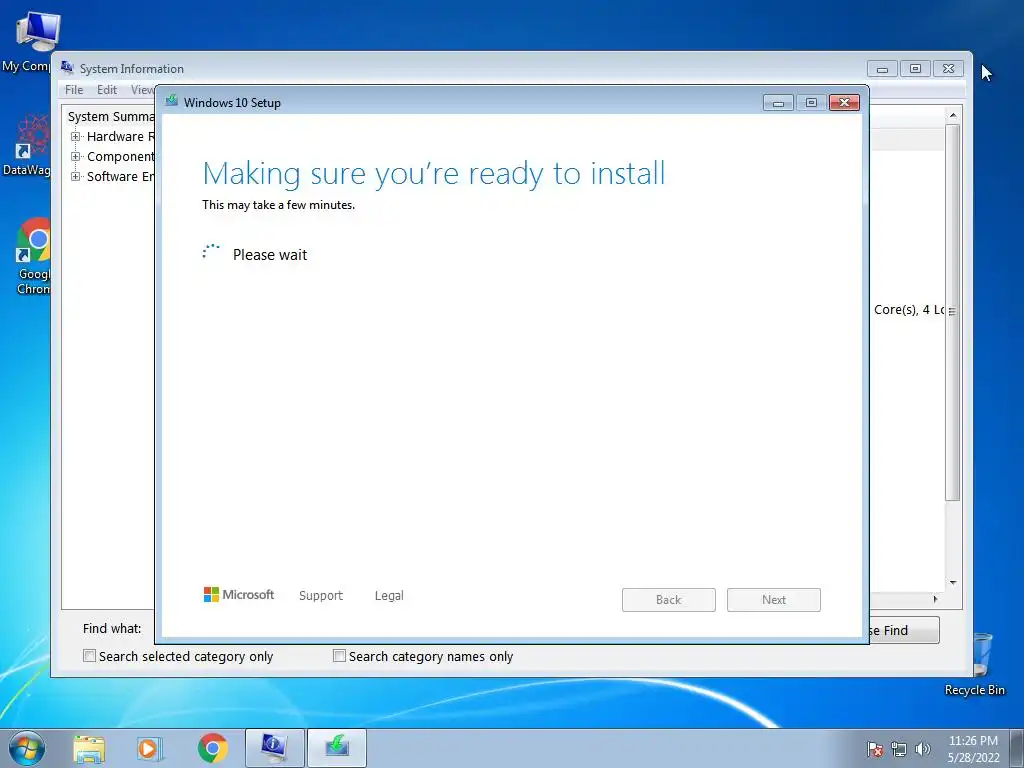Click the Close Find button
This screenshot has width=1024, height=768.
904,630
